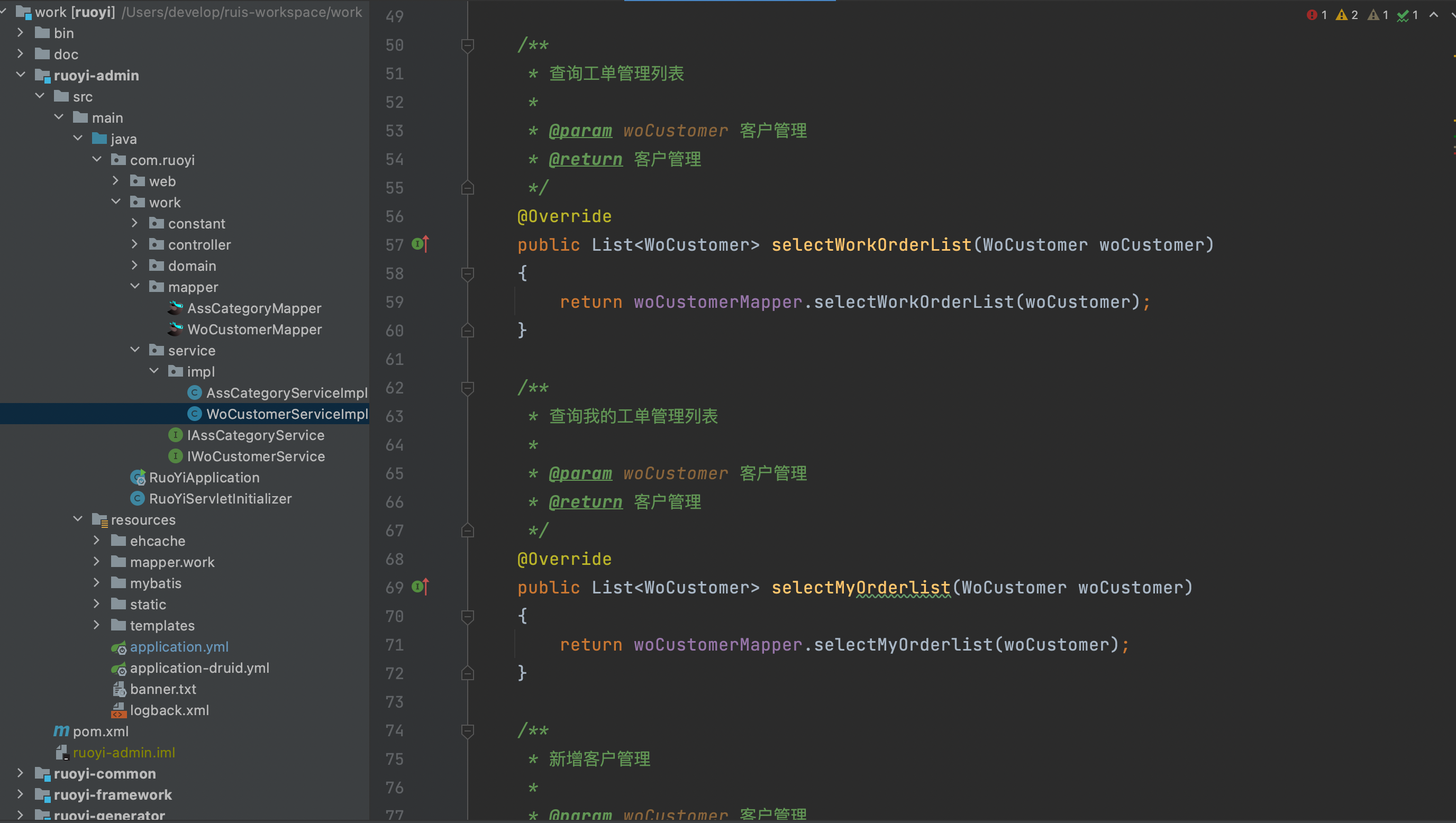Click the implements-method gutter icon on line 57
1456x823 pixels.
coord(420,244)
